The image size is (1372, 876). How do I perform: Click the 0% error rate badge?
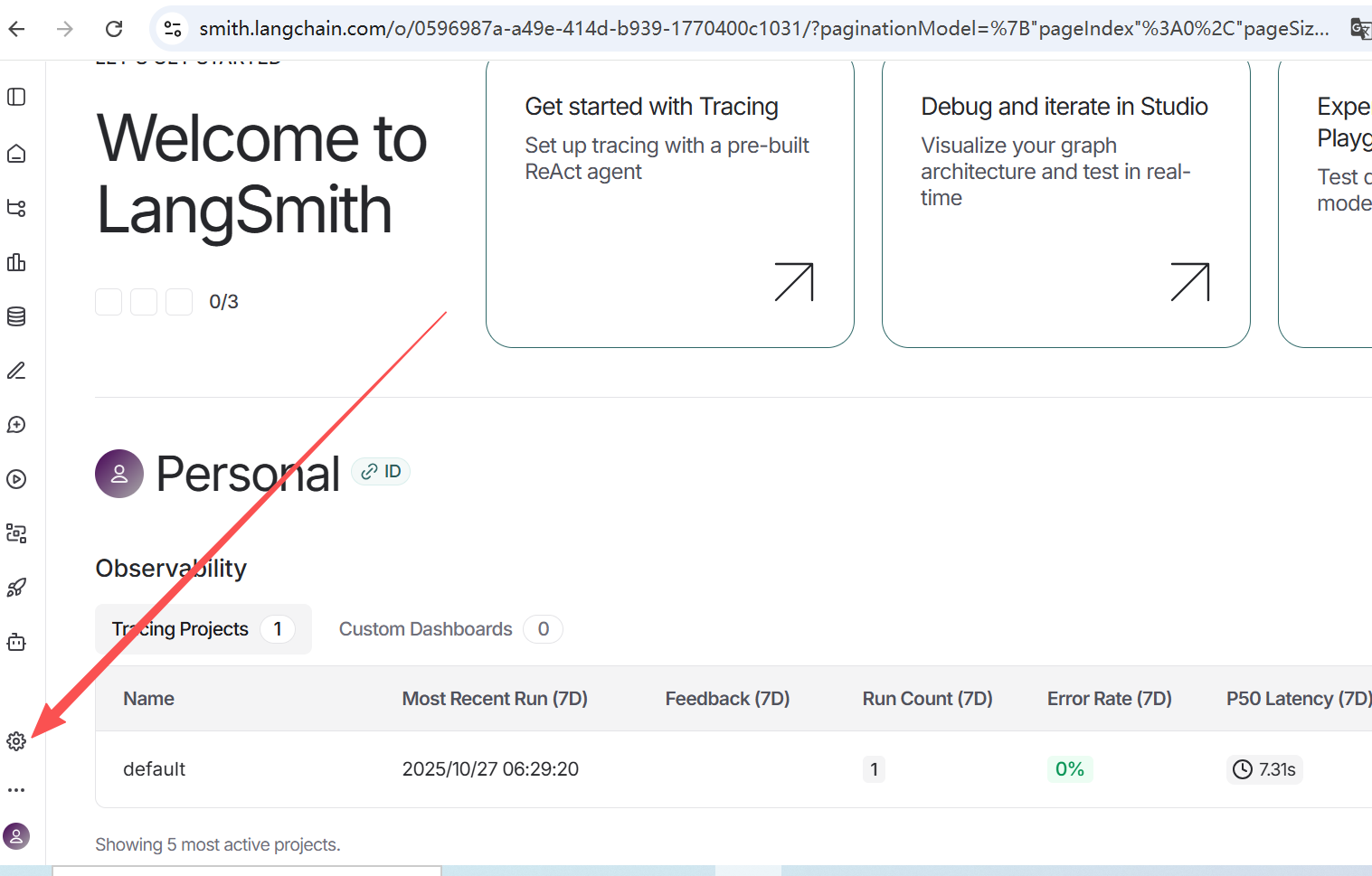tap(1070, 769)
